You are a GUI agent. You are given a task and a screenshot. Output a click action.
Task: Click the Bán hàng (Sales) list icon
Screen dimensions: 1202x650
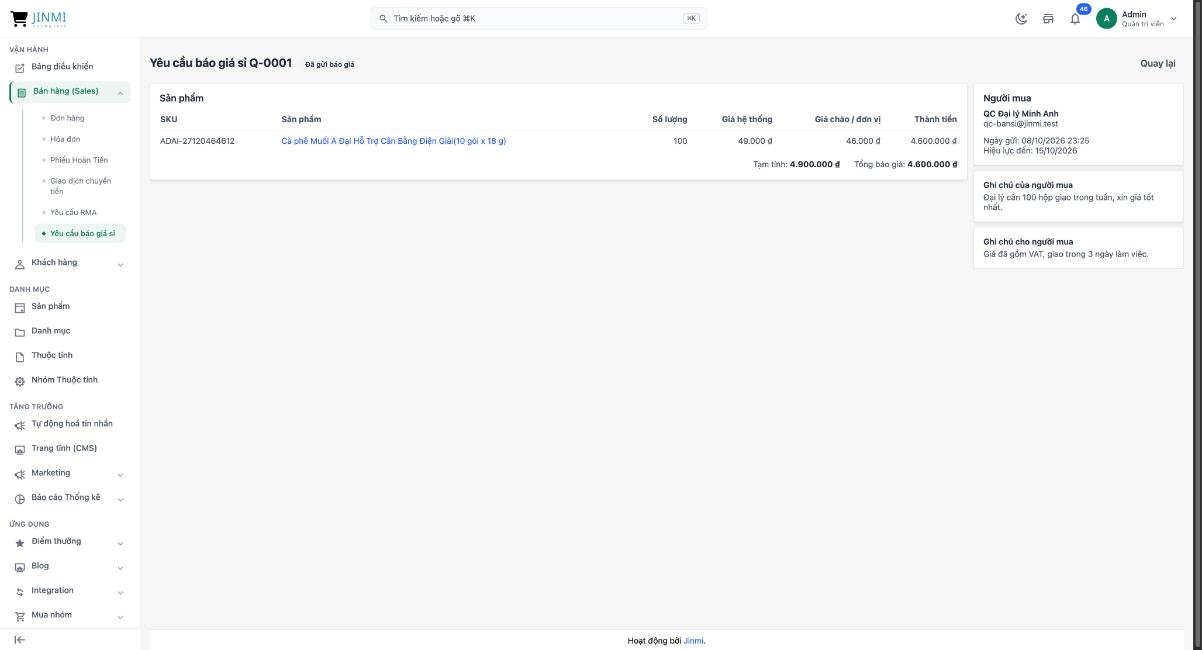tap(22, 92)
